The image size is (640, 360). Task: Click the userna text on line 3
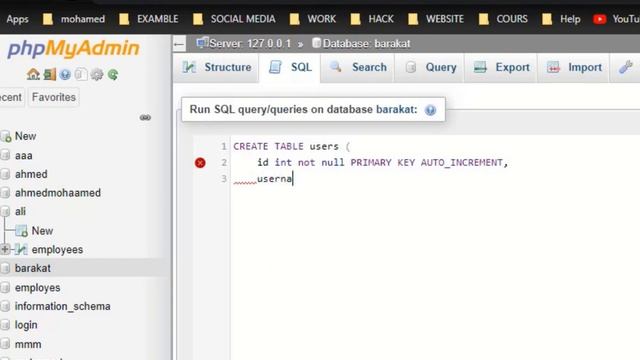click(274, 179)
